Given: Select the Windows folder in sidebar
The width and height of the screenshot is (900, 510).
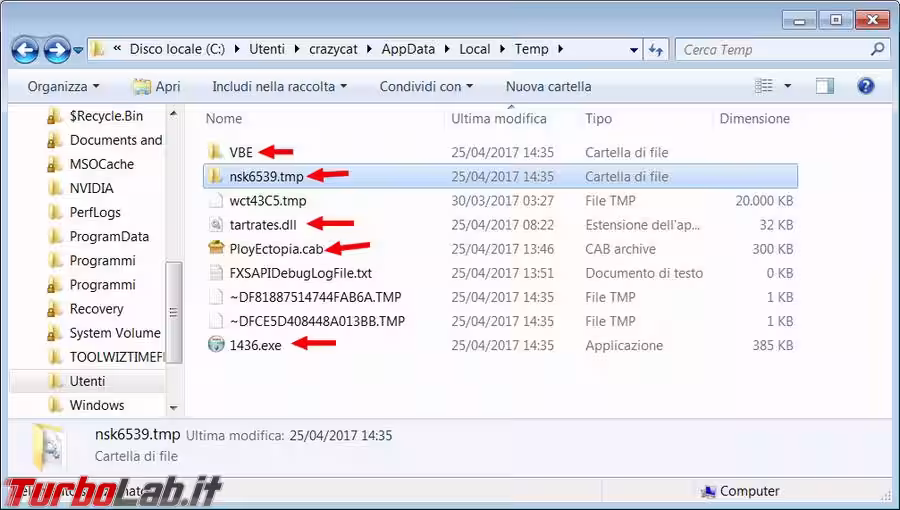Looking at the screenshot, I should tap(96, 405).
